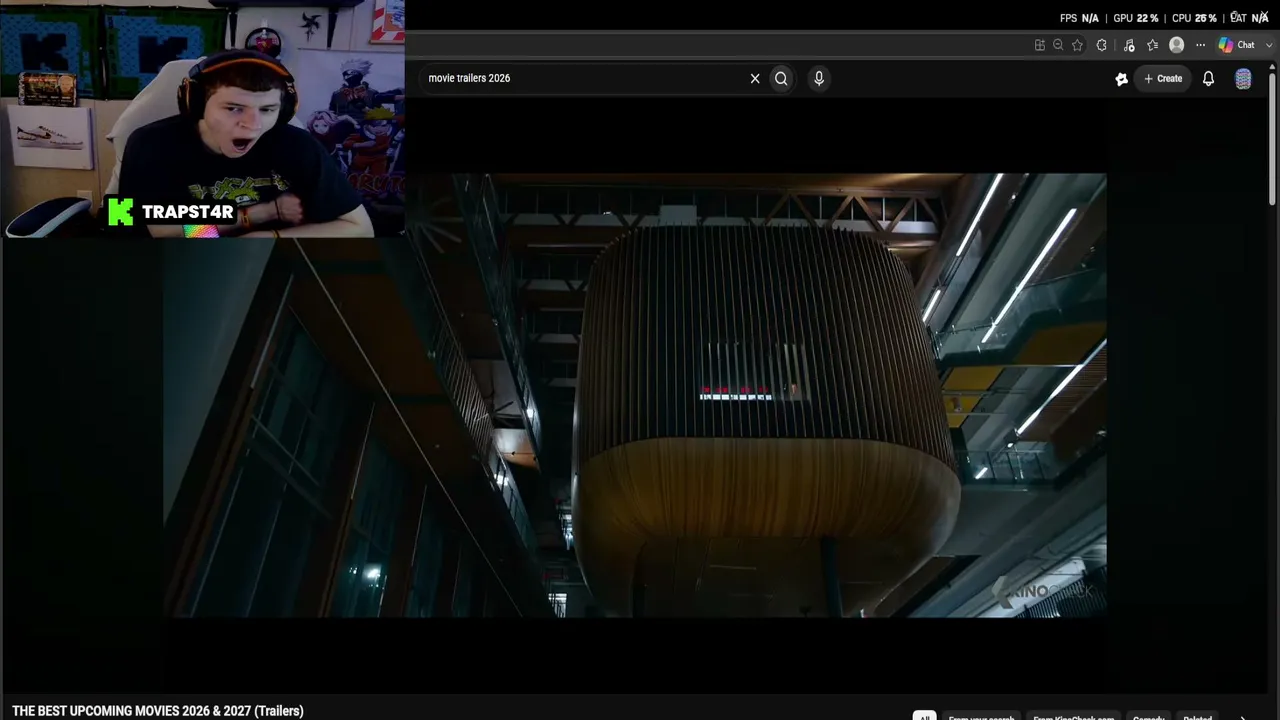
Task: Bookmark this page with the star icon
Action: [x=1077, y=45]
